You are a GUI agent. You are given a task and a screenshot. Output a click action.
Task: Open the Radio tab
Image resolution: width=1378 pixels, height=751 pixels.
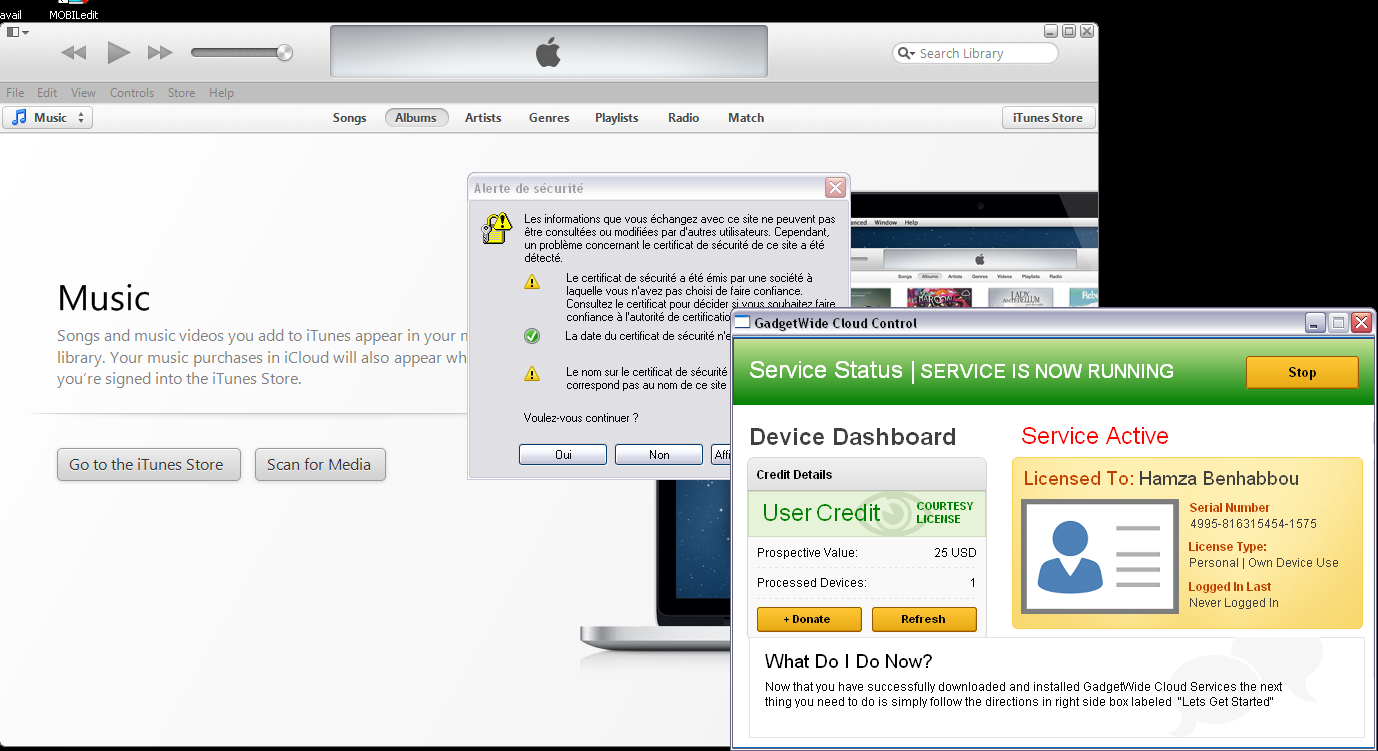684,118
